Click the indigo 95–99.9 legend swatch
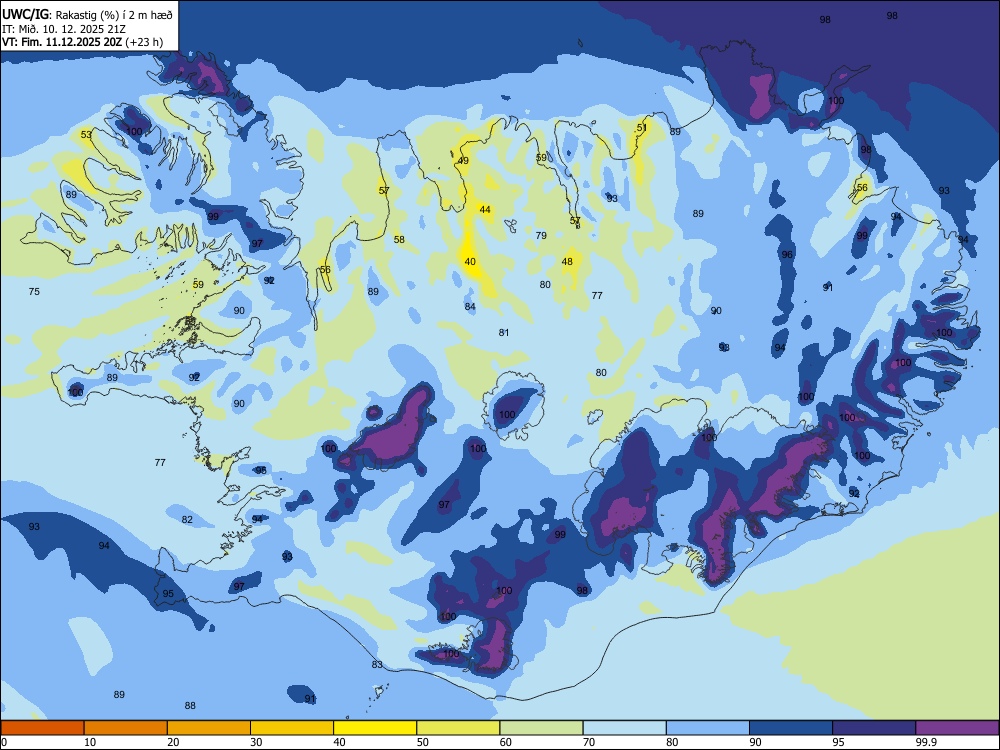Screen dimensions: 1000x750 pyautogui.click(x=874, y=728)
